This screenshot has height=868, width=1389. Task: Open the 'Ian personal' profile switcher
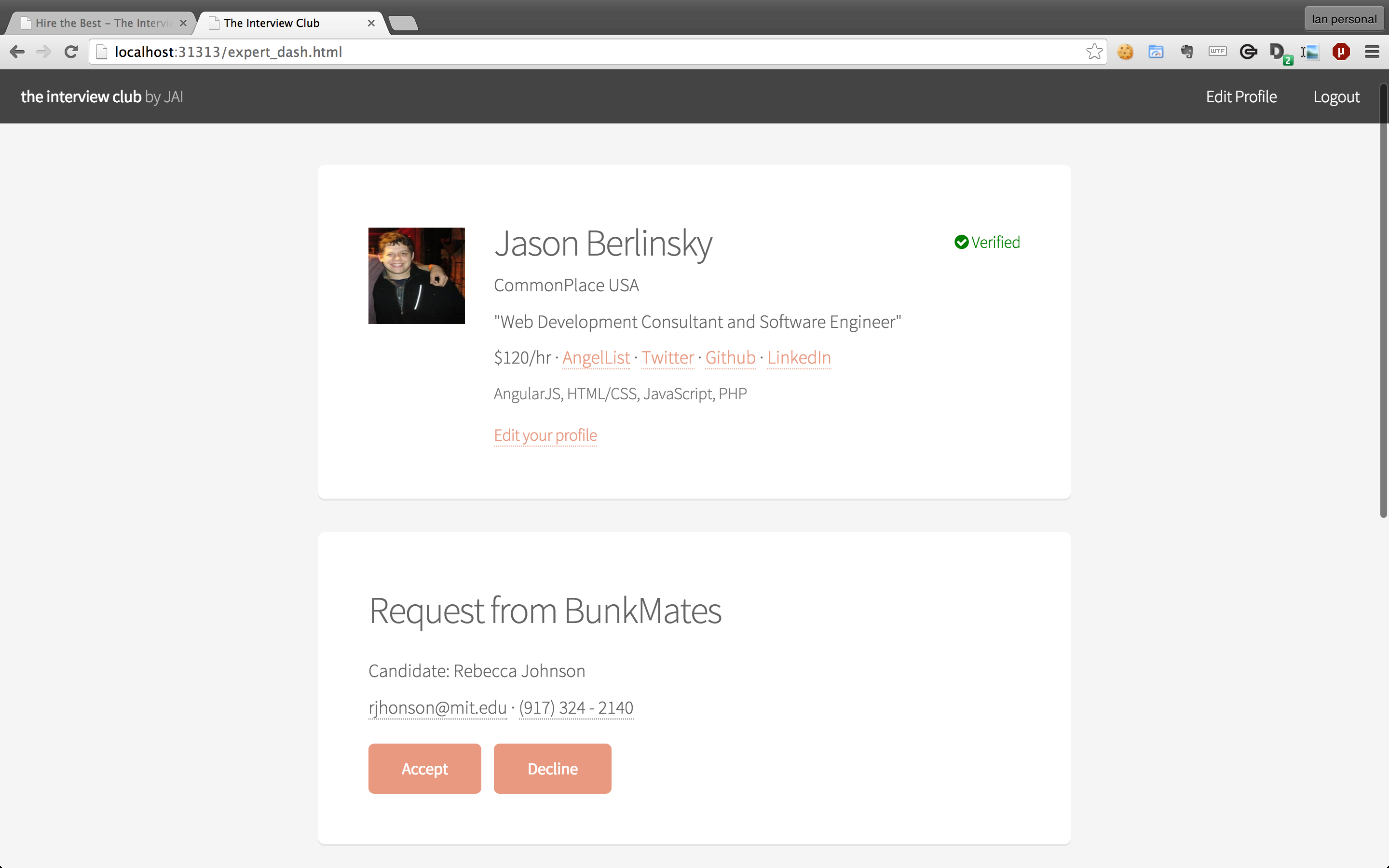coord(1344,19)
